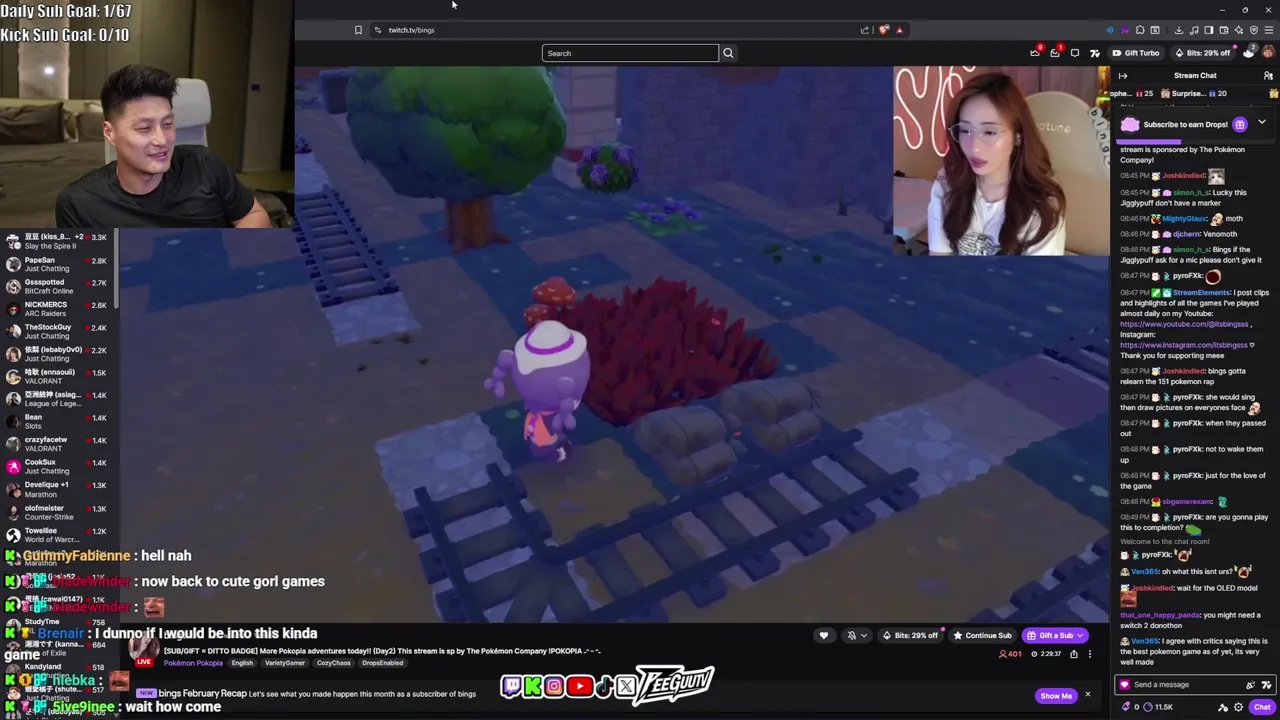The height and width of the screenshot is (720, 1280).
Task: Click the Bean Slots channel row
Action: pyautogui.click(x=58, y=421)
